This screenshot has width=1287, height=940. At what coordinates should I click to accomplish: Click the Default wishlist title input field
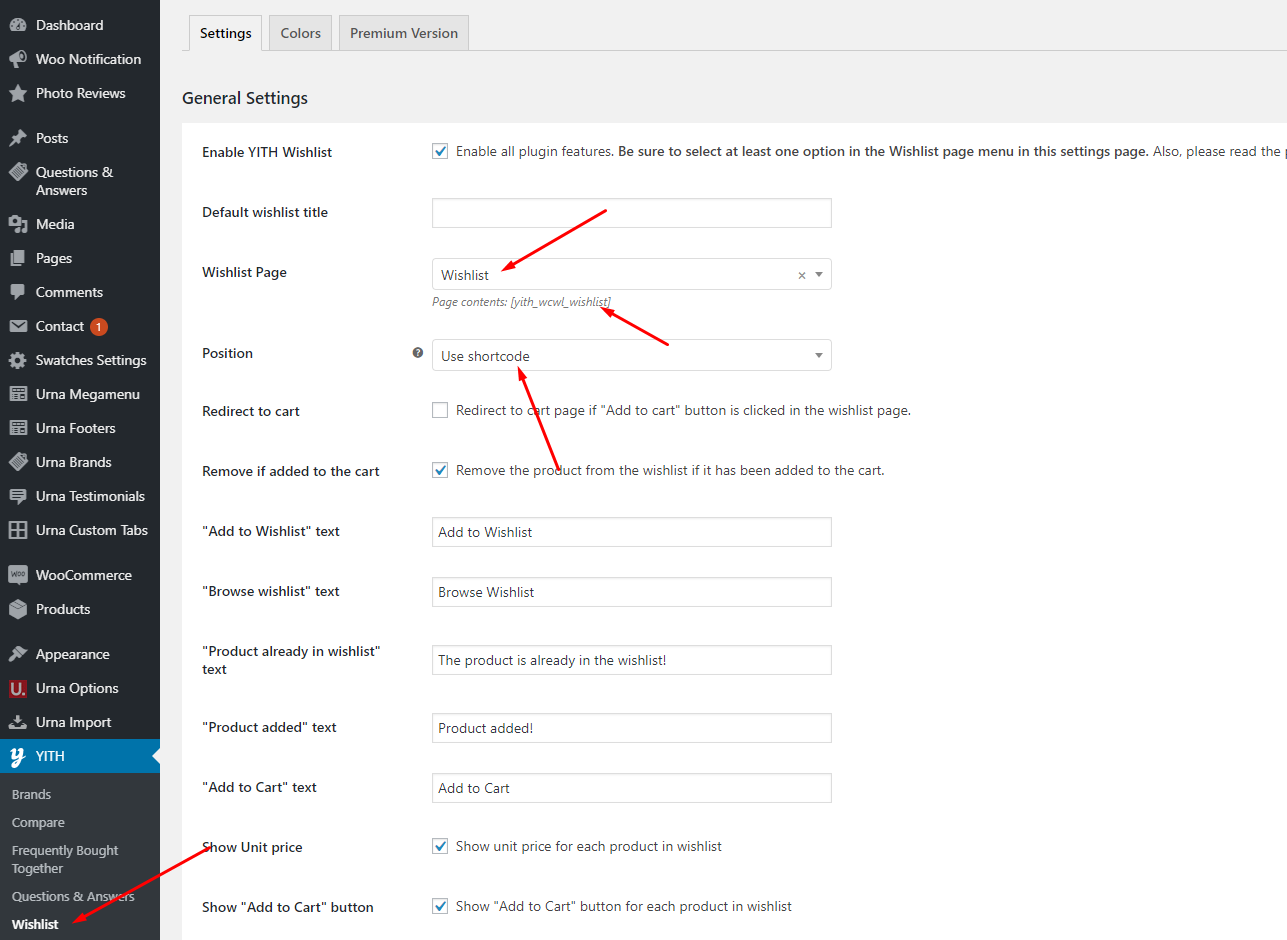(632, 213)
